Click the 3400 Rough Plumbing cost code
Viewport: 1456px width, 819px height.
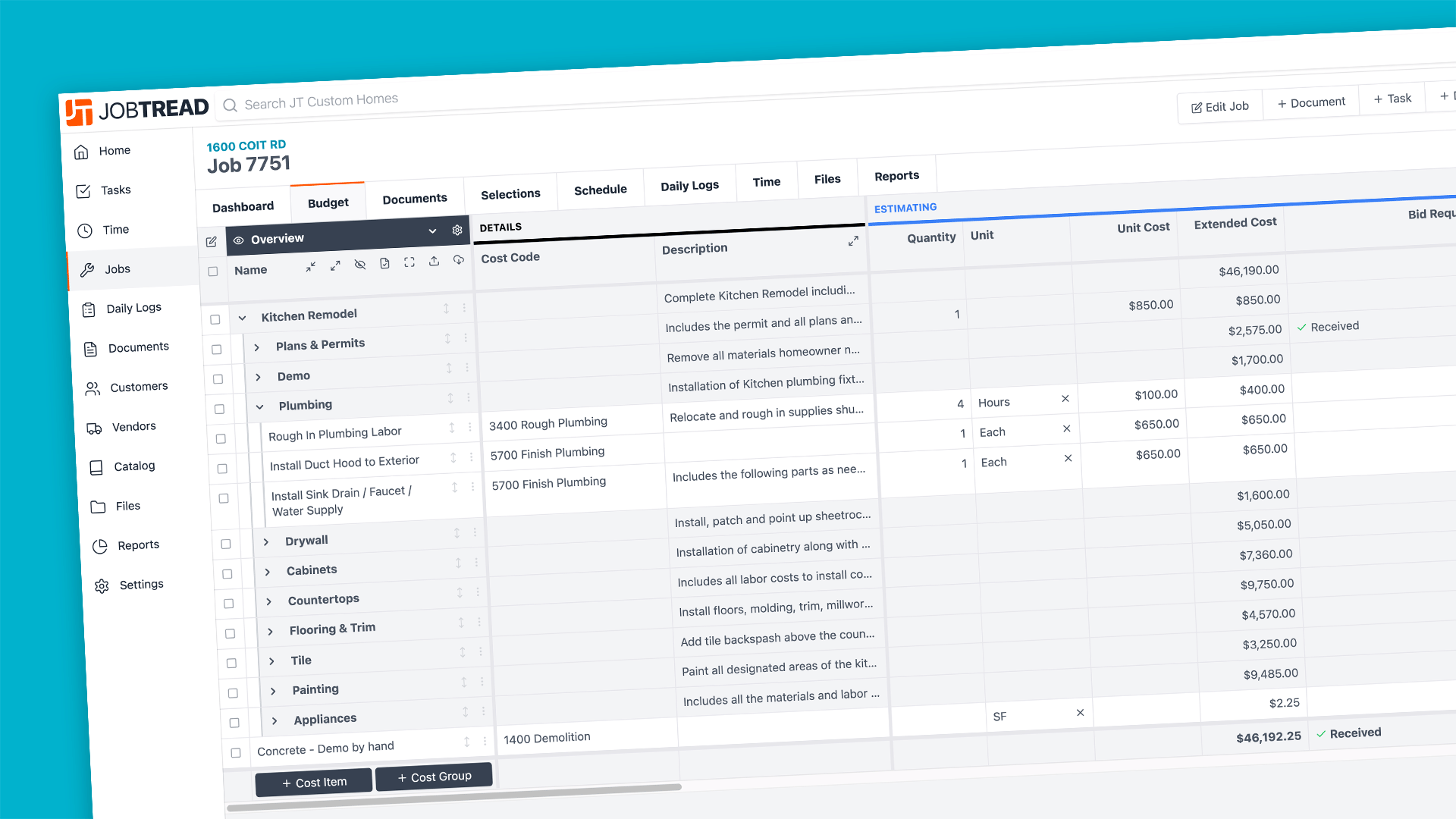click(x=548, y=423)
